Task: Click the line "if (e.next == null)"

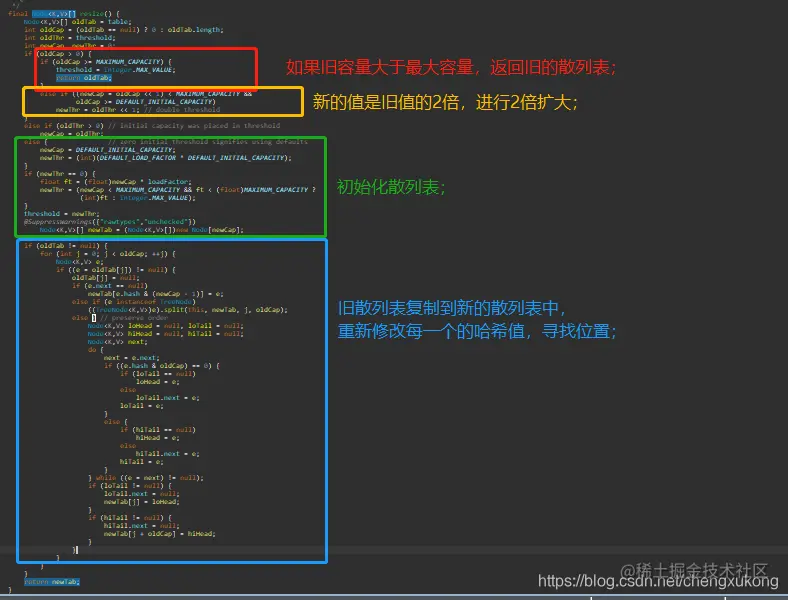Action: click(x=110, y=286)
